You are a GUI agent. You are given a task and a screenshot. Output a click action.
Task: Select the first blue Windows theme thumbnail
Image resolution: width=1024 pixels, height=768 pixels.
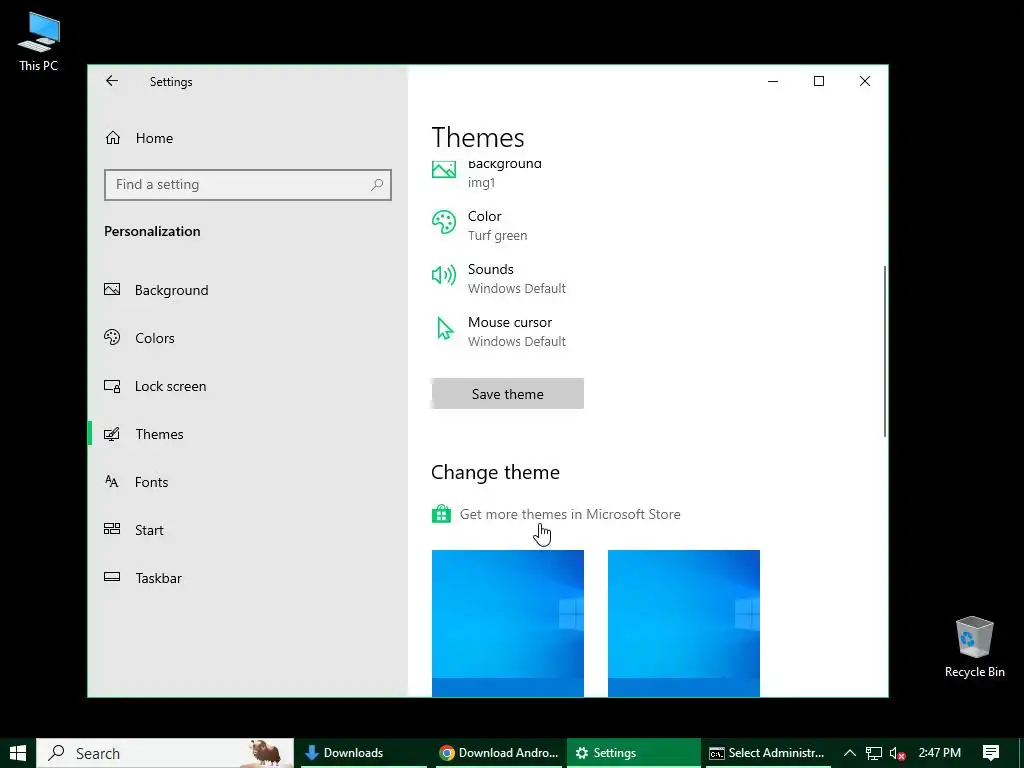(x=507, y=624)
